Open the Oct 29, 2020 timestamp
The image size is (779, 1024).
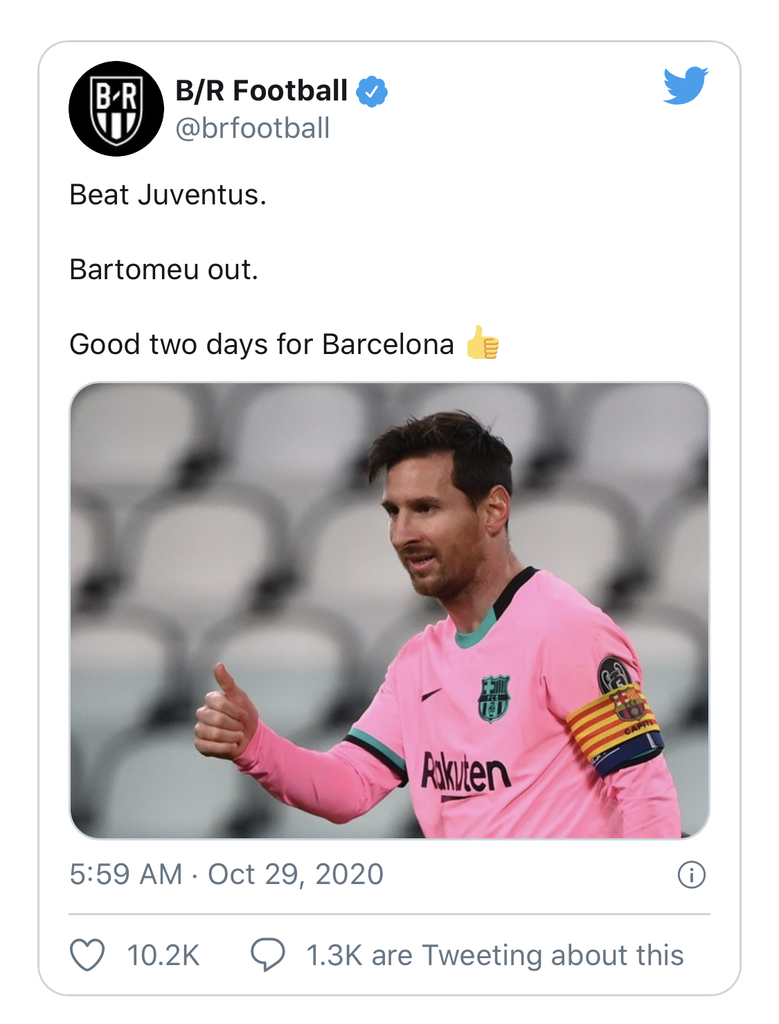295,874
